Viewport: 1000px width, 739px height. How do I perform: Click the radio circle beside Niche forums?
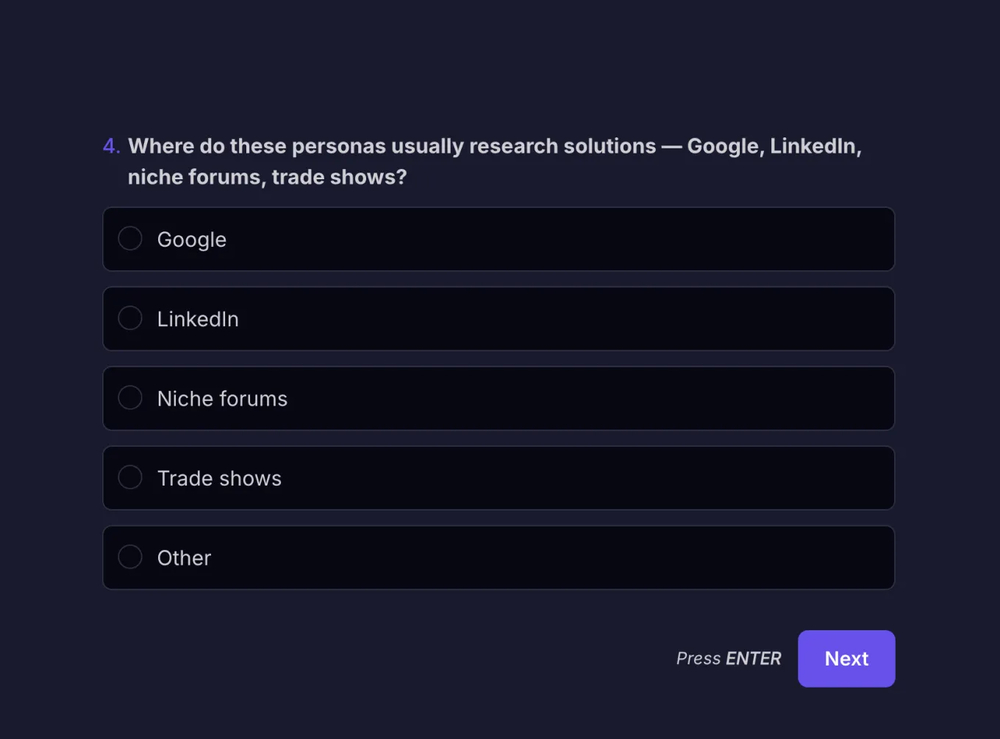(130, 397)
